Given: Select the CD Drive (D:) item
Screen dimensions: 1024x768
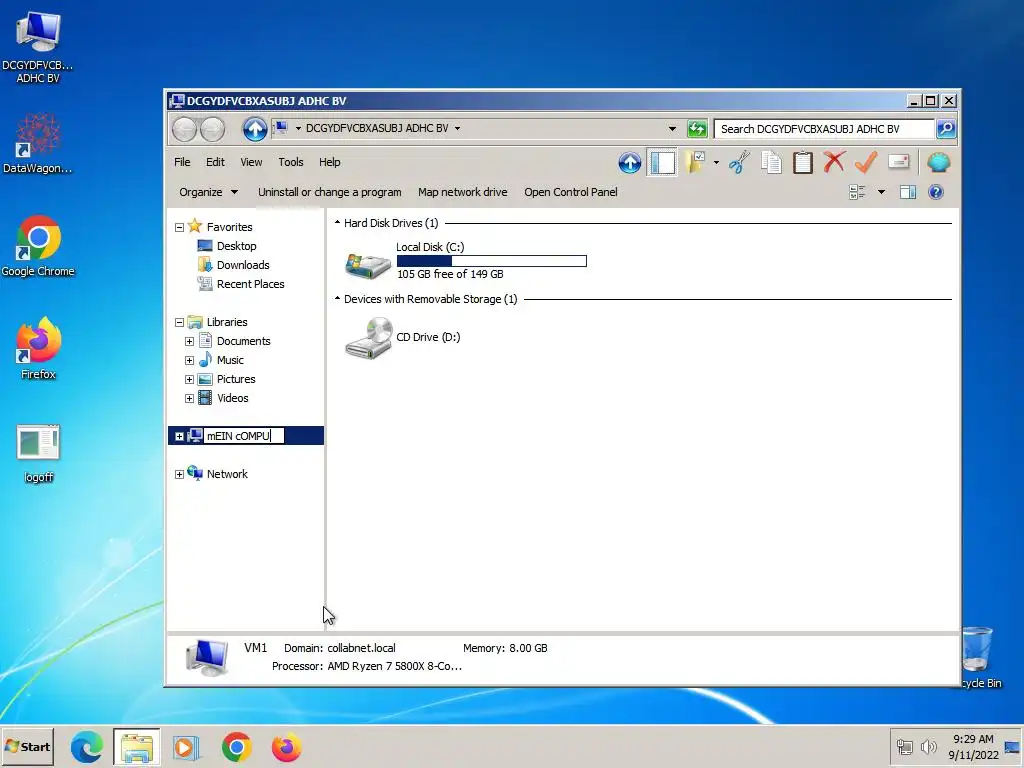Looking at the screenshot, I should pyautogui.click(x=402, y=338).
